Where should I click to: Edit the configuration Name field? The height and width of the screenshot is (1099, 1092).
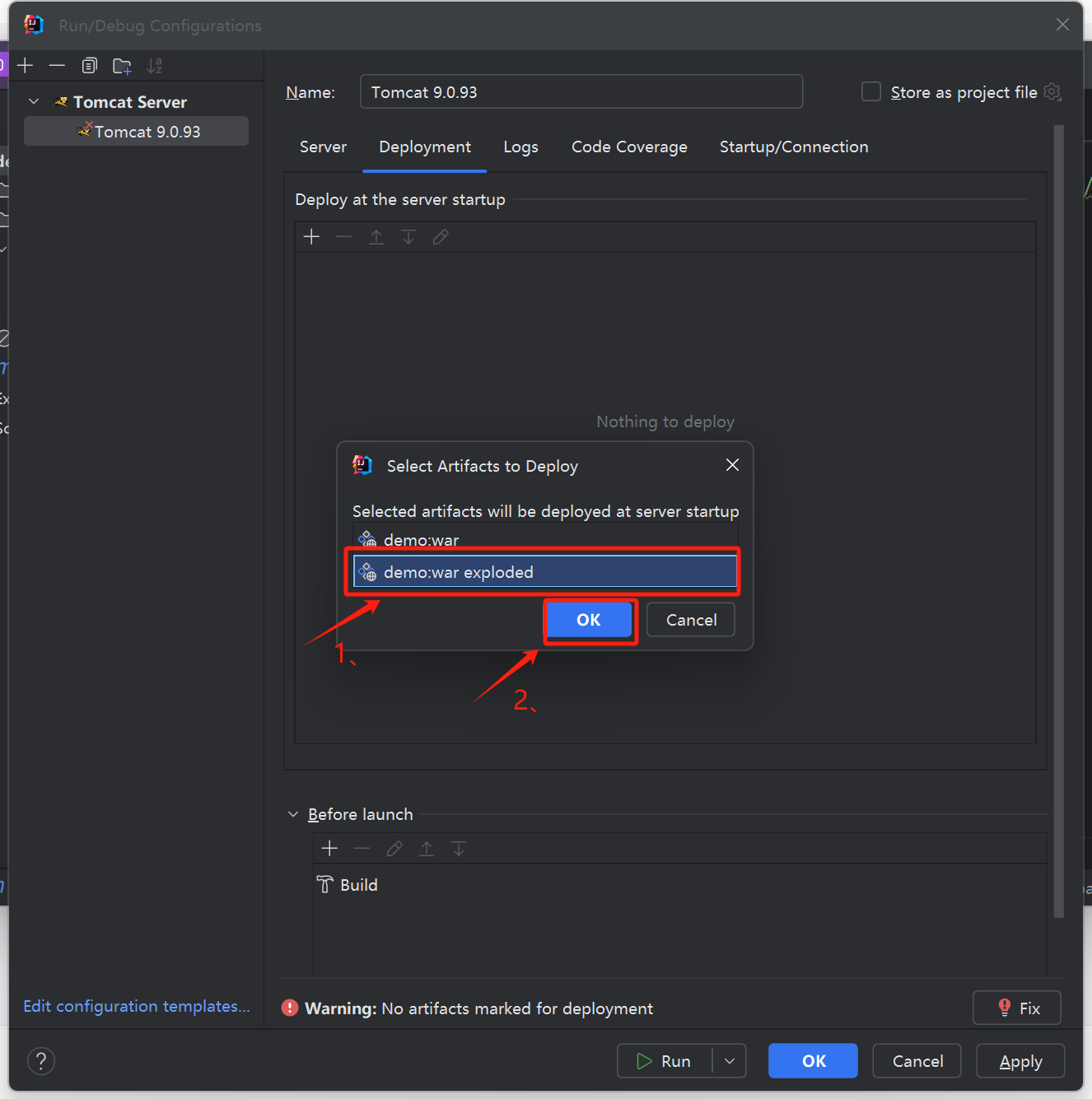[x=581, y=92]
